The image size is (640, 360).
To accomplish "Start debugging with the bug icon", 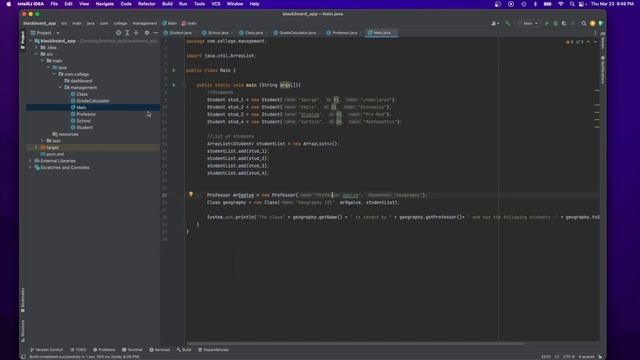I will click(555, 23).
